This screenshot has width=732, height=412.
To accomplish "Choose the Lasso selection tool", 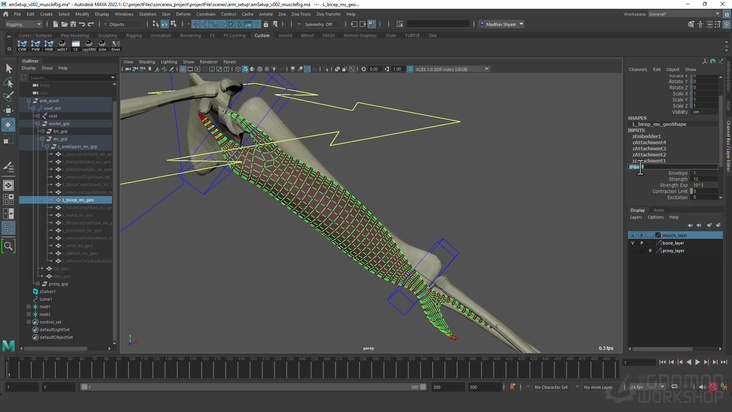I will pos(8,83).
